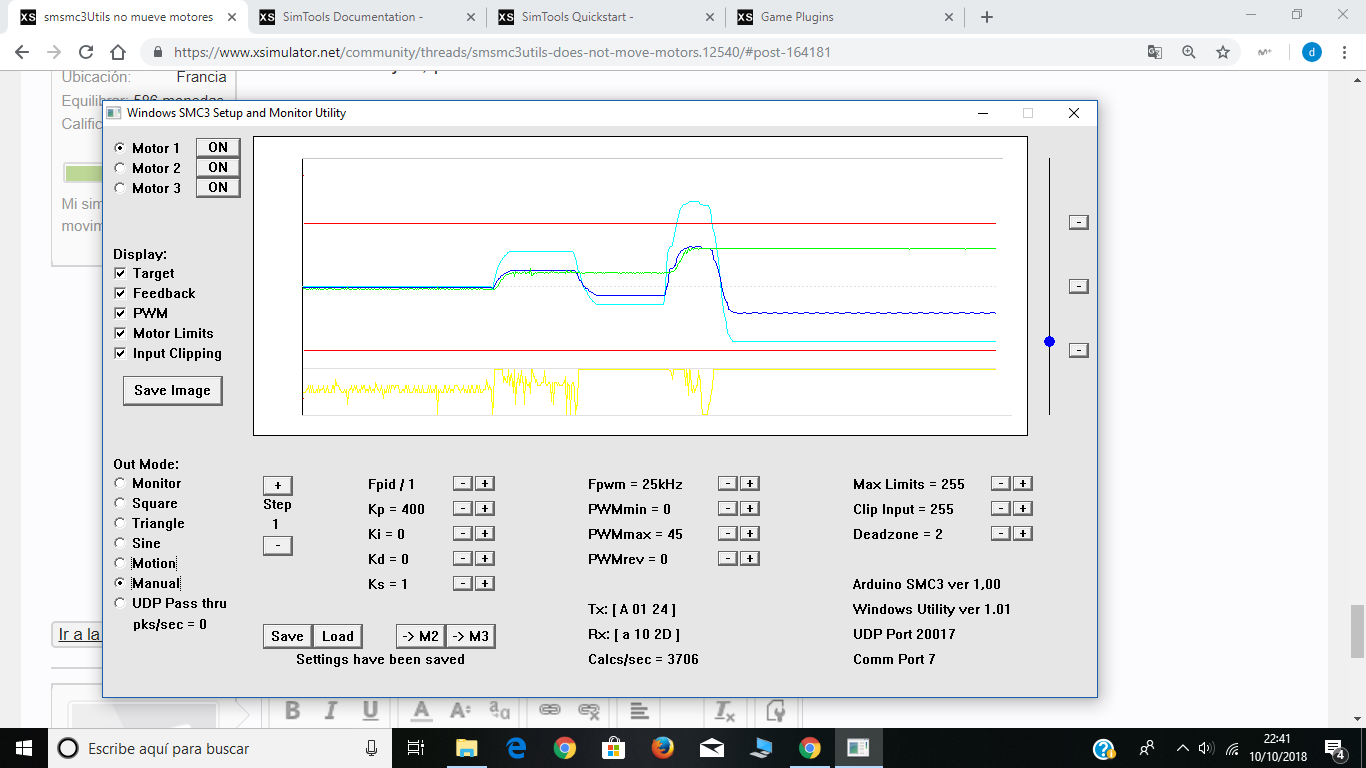Decrease Fpid value
This screenshot has height=768, width=1366.
pos(463,483)
